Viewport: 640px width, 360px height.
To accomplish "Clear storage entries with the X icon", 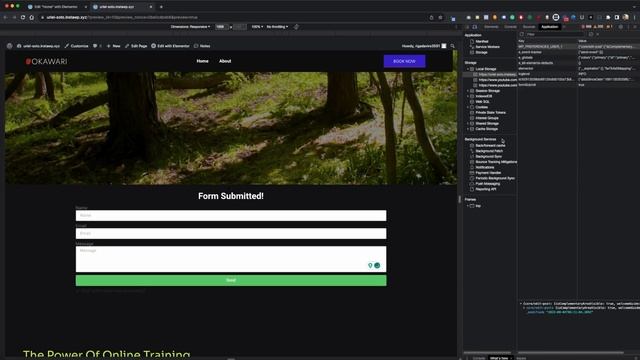I will pyautogui.click(x=598, y=34).
